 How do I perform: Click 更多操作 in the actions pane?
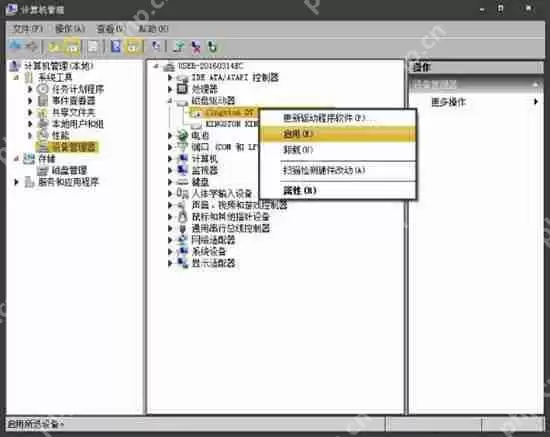click(x=448, y=102)
